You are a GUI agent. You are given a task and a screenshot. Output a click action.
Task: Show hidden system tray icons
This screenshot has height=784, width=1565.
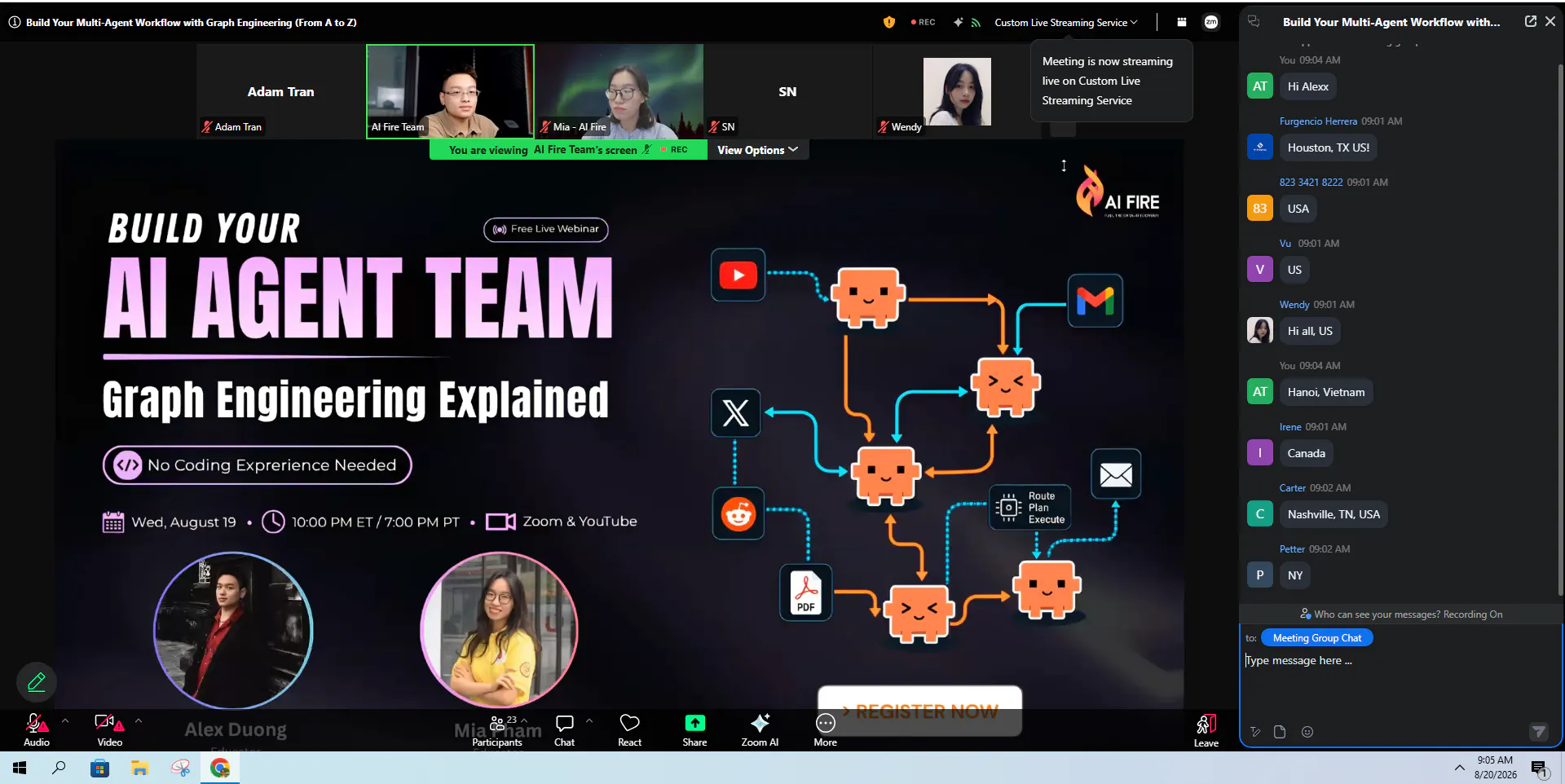tap(1459, 768)
